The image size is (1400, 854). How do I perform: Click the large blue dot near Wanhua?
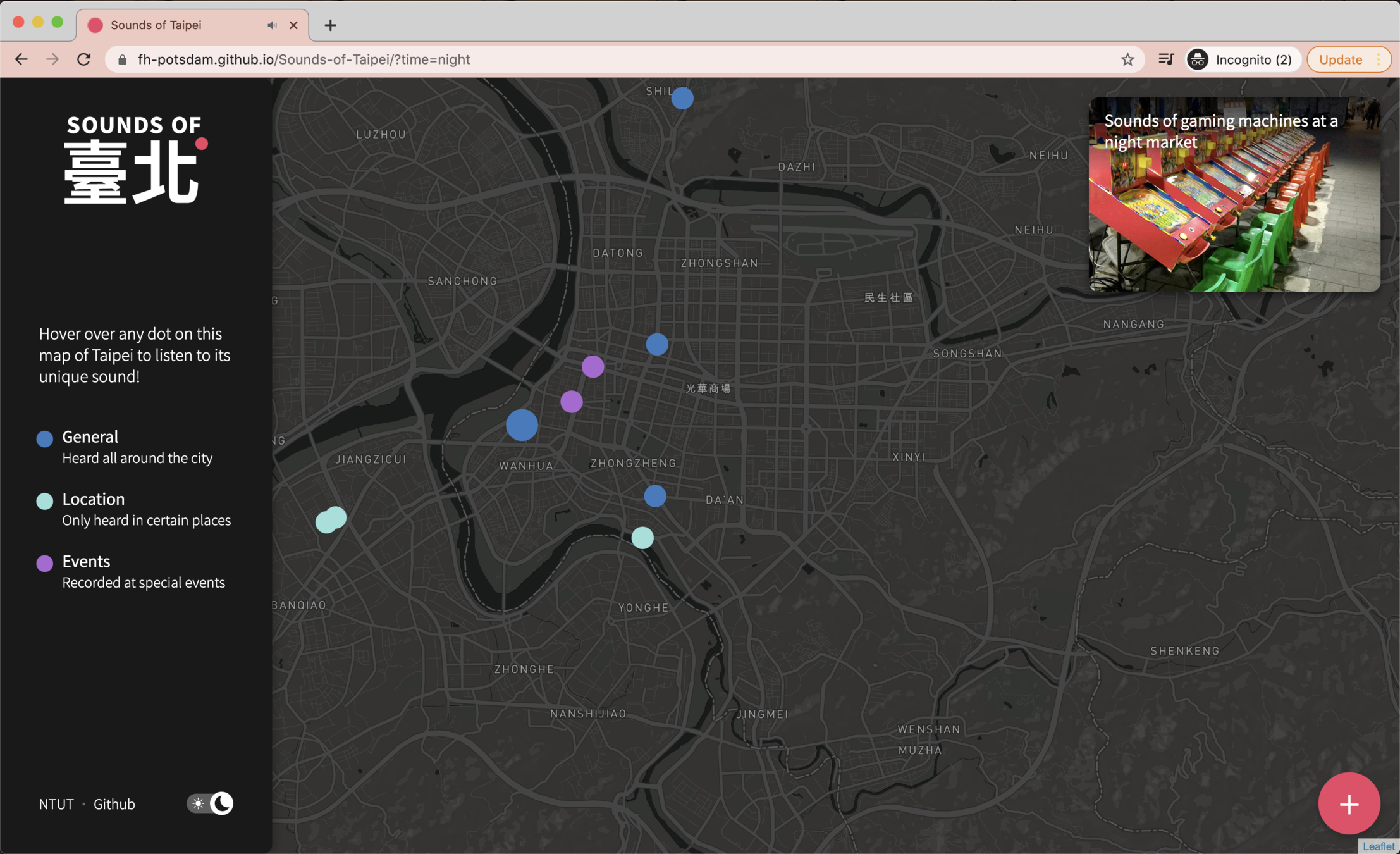point(522,425)
